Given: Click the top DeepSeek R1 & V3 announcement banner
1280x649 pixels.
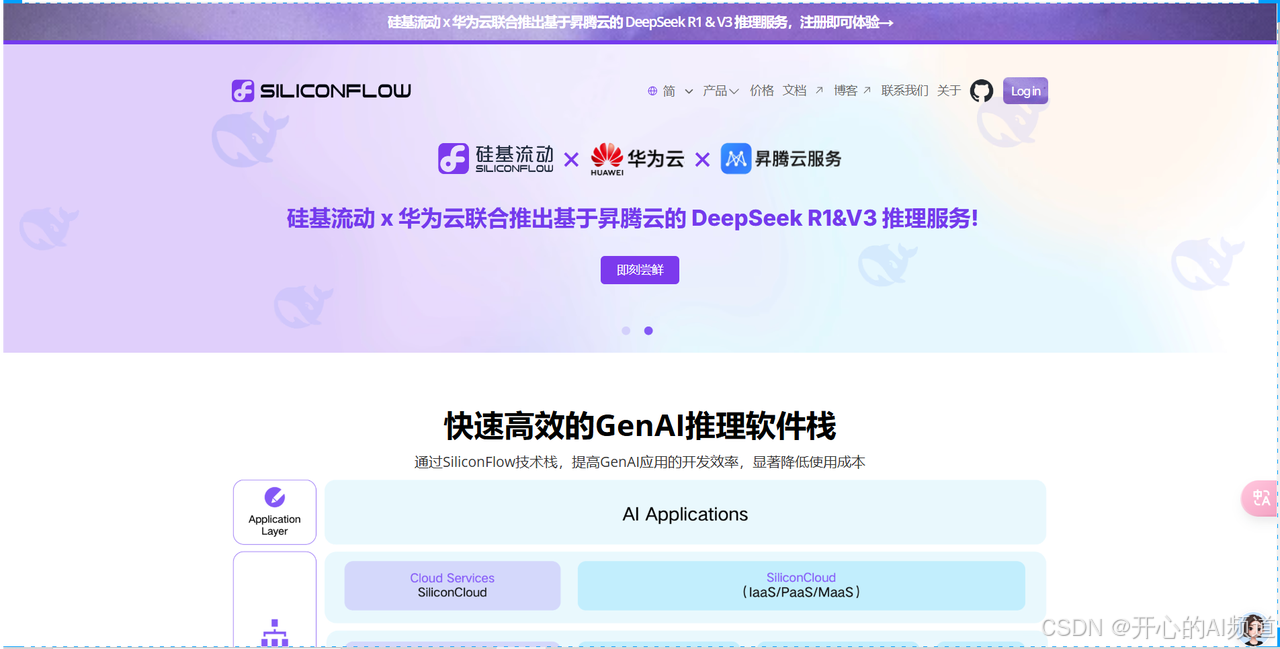Looking at the screenshot, I should coord(640,22).
